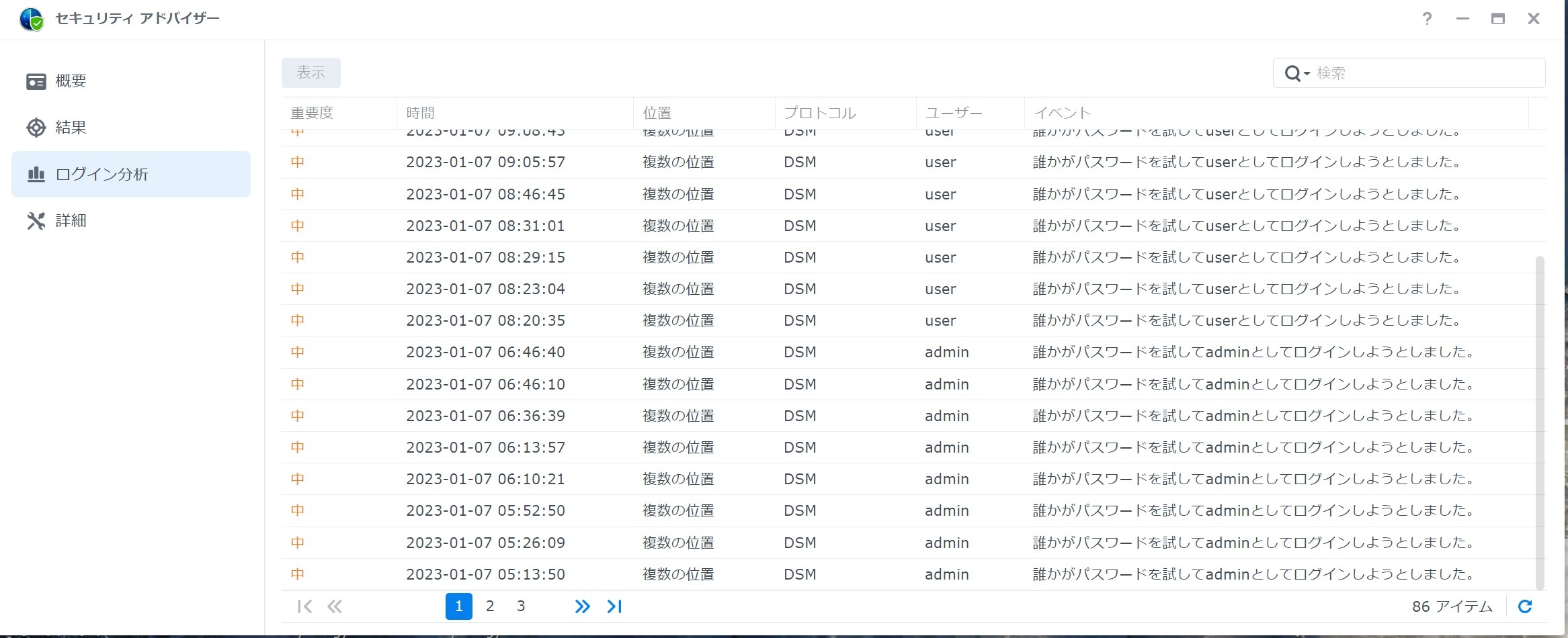
Task: Switch to page 3
Action: click(521, 606)
